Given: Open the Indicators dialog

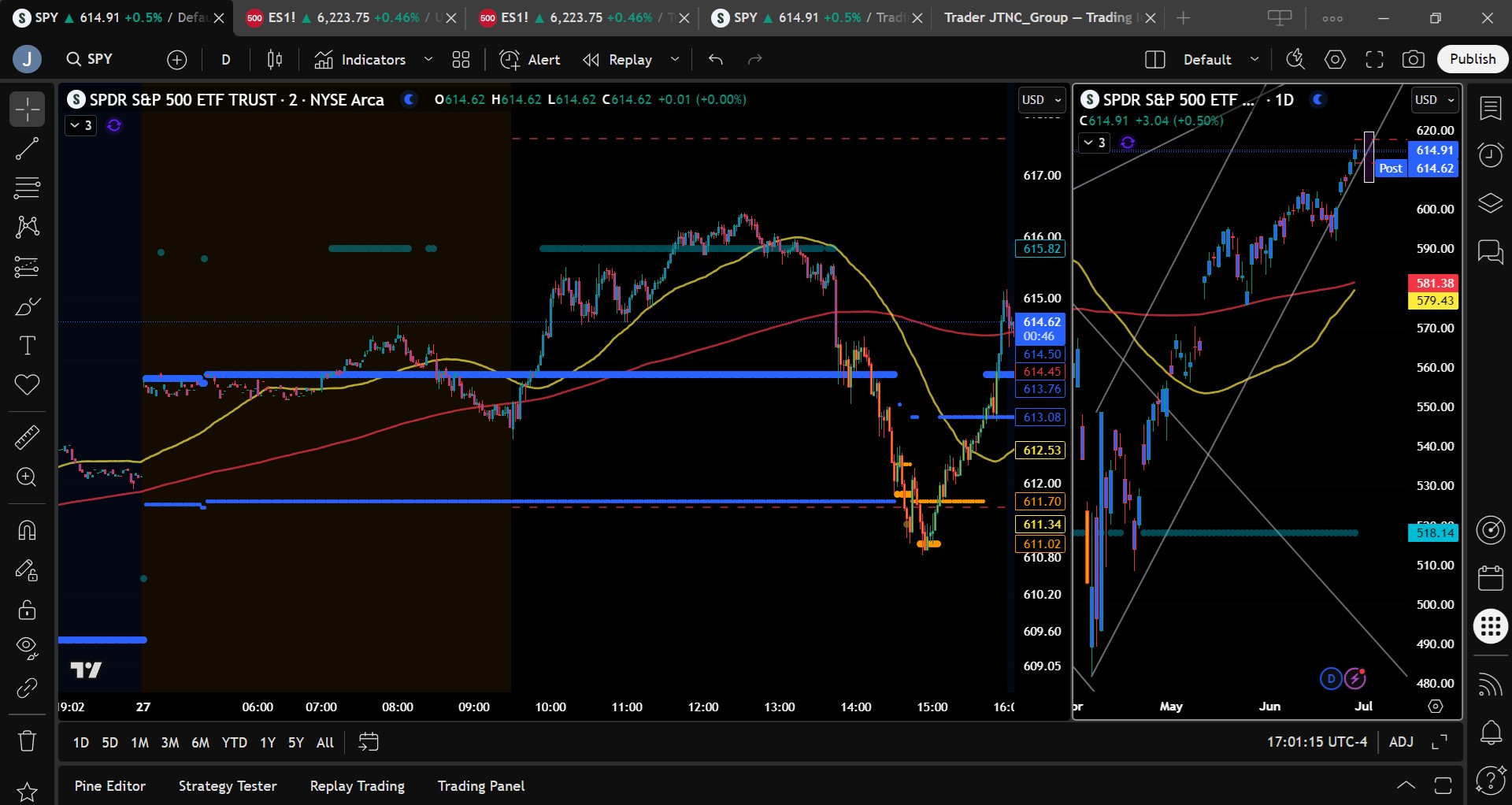Looking at the screenshot, I should click(361, 59).
